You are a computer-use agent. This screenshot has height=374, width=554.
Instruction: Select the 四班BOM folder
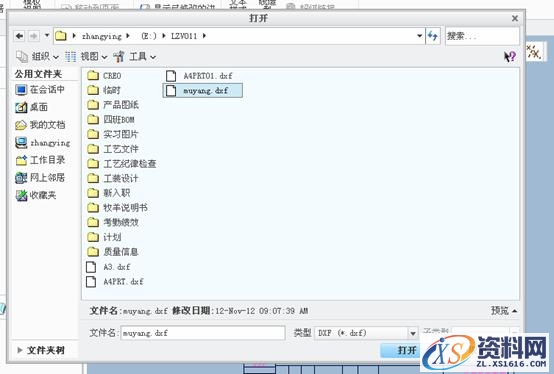[x=111, y=120]
